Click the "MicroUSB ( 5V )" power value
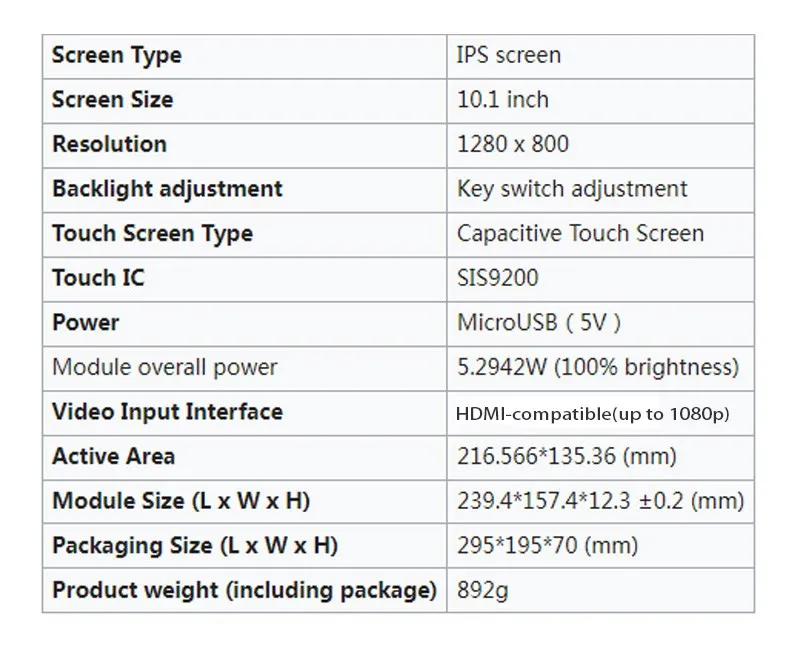The width and height of the screenshot is (800, 650). coord(539,323)
